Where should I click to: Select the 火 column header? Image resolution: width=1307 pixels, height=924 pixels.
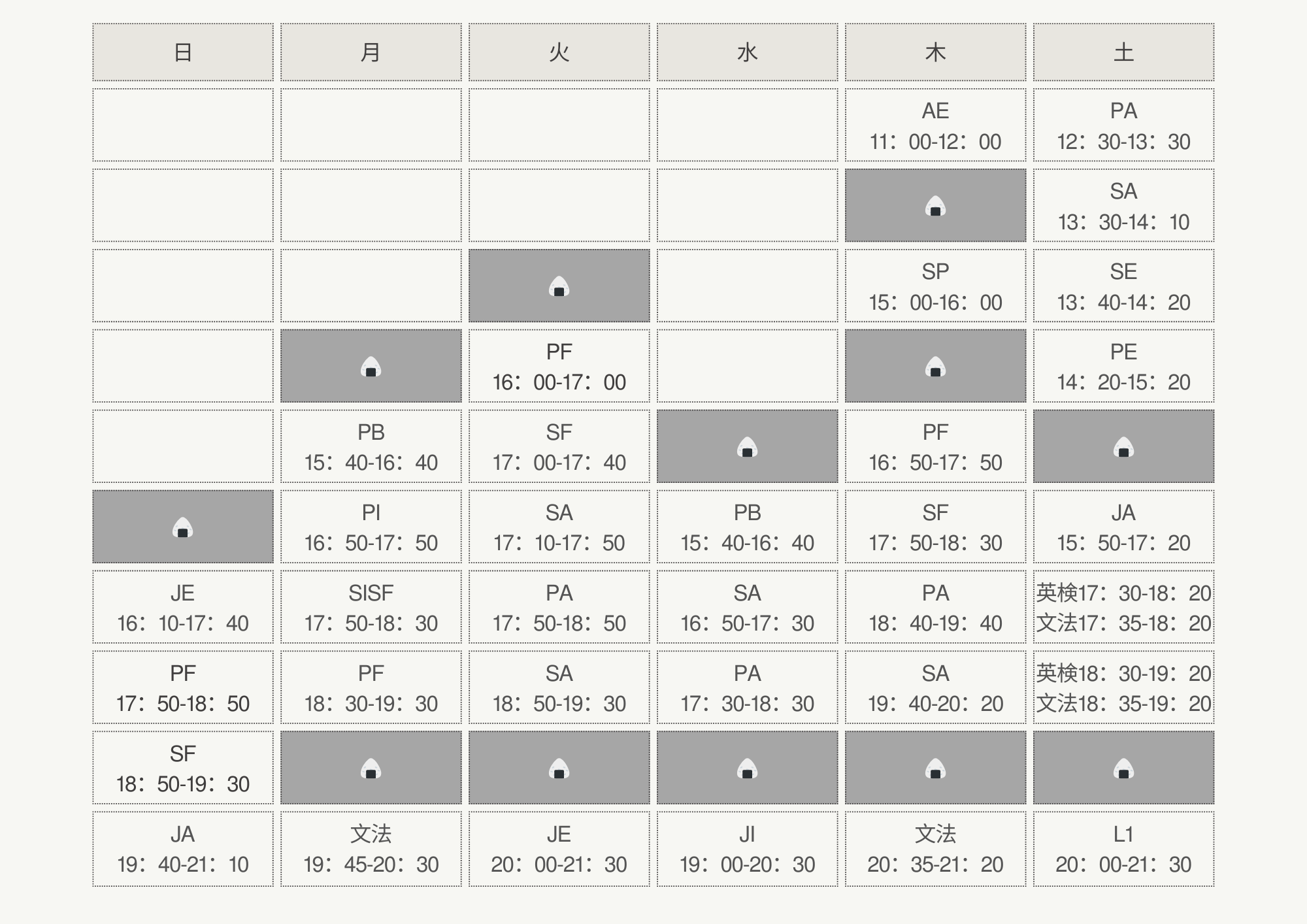coord(559,52)
